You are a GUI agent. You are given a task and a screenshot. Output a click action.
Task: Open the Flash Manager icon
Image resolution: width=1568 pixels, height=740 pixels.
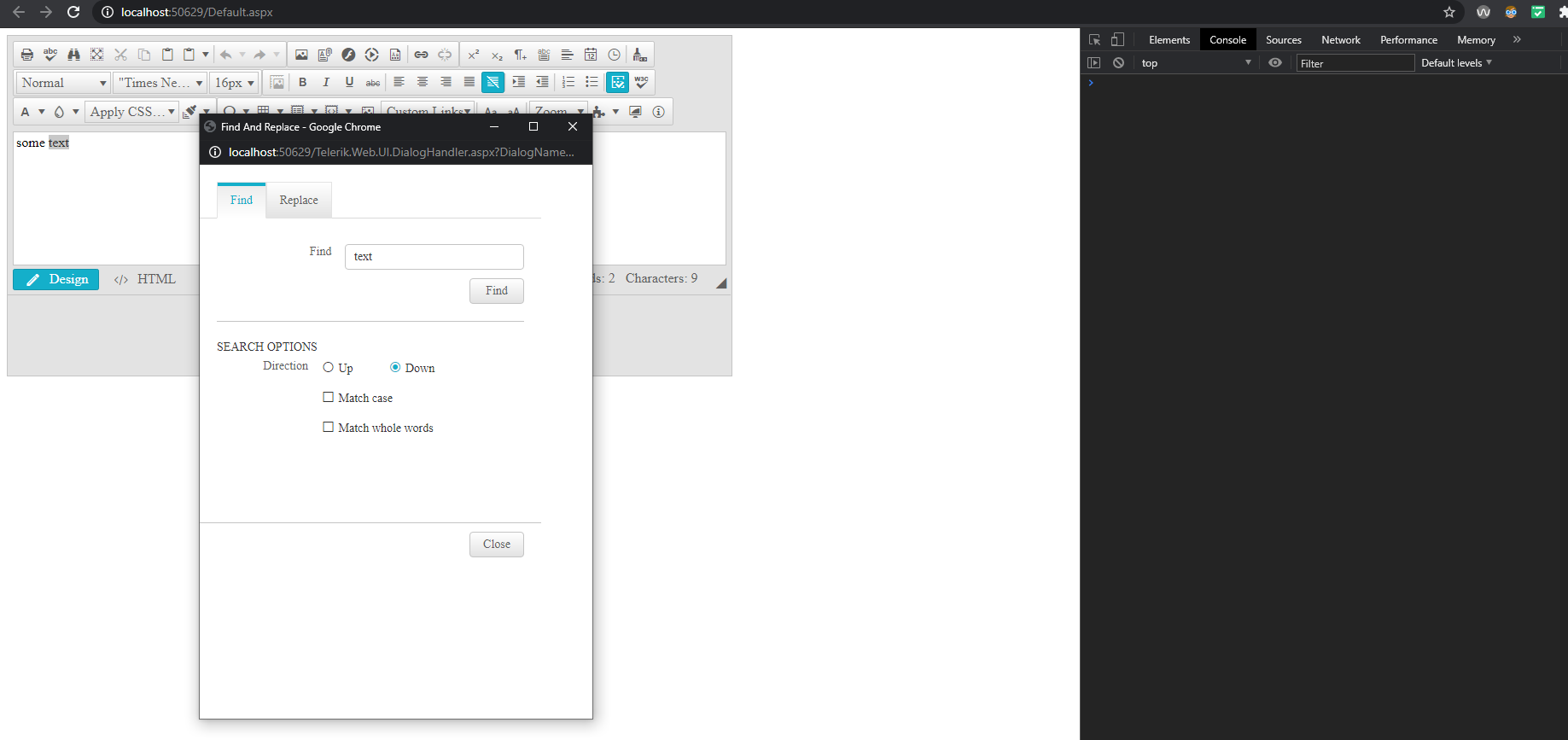coord(348,55)
